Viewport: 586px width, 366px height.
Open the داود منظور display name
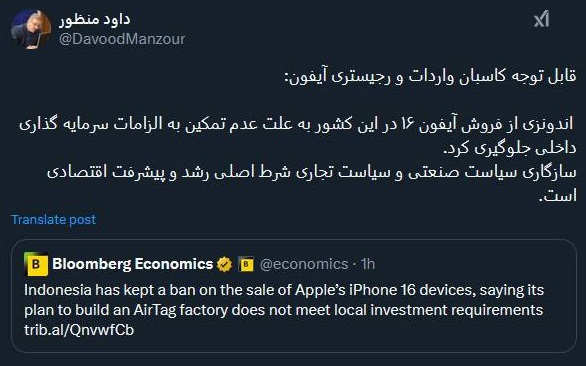95,19
